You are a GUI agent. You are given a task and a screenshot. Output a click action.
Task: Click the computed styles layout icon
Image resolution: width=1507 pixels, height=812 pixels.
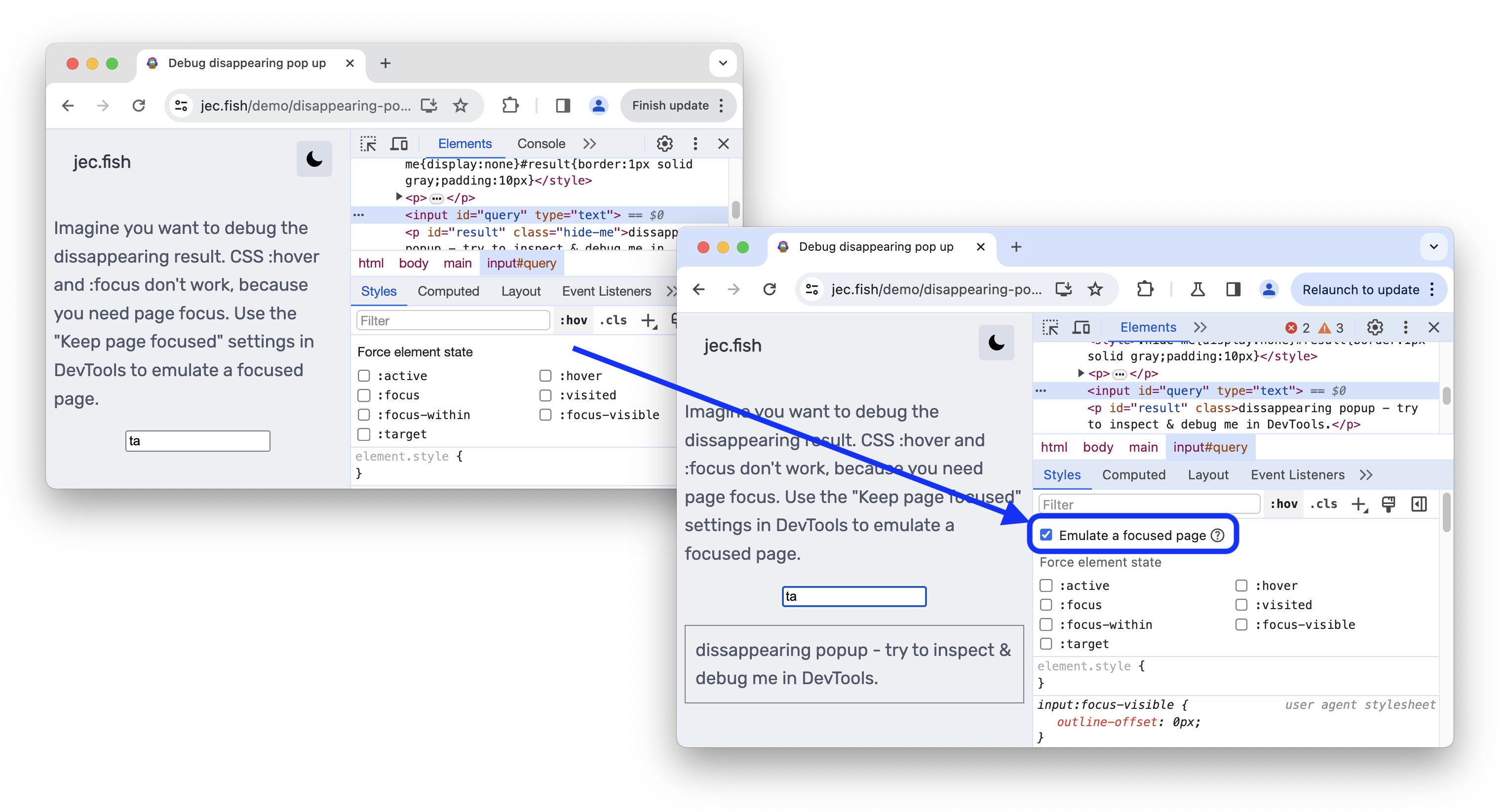point(1421,504)
